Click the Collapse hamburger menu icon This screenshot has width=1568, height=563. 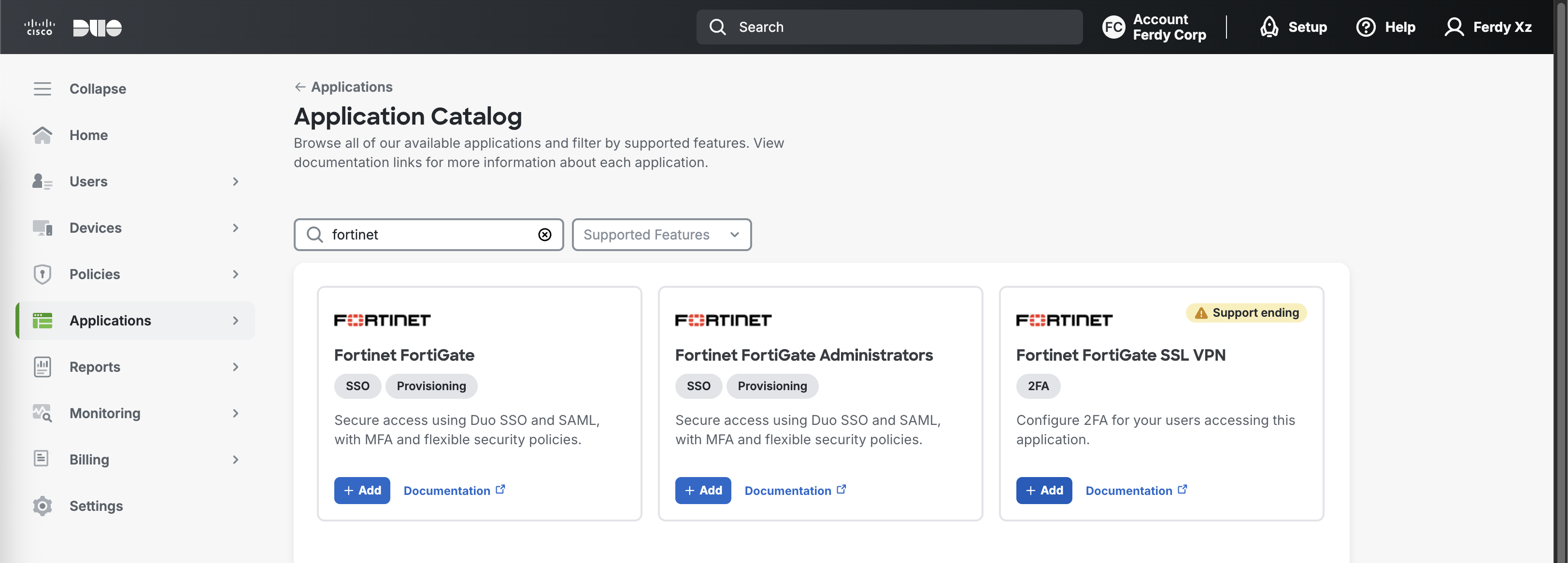(x=42, y=89)
